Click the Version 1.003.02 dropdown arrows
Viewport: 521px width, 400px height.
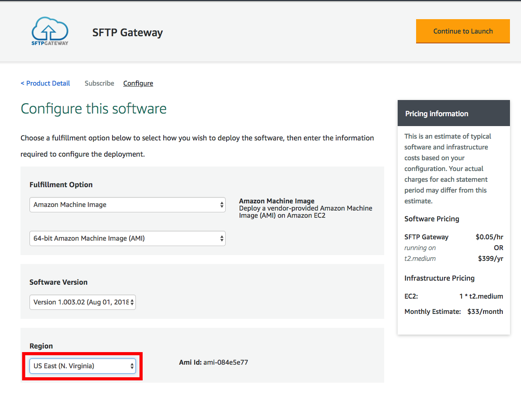click(x=132, y=302)
